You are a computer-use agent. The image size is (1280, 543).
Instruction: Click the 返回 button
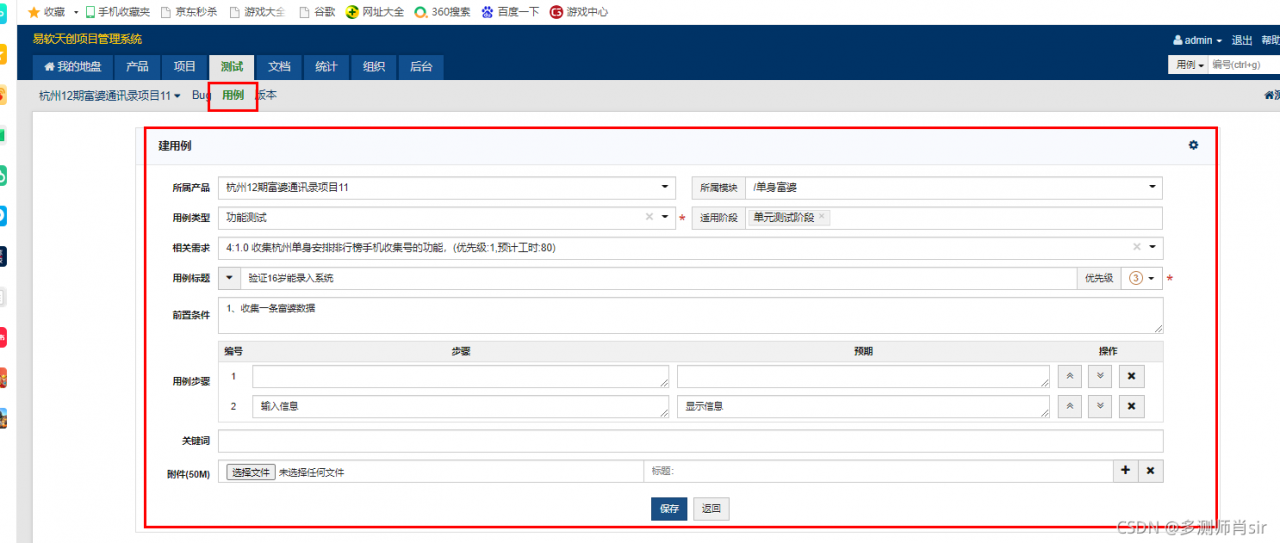(x=711, y=508)
